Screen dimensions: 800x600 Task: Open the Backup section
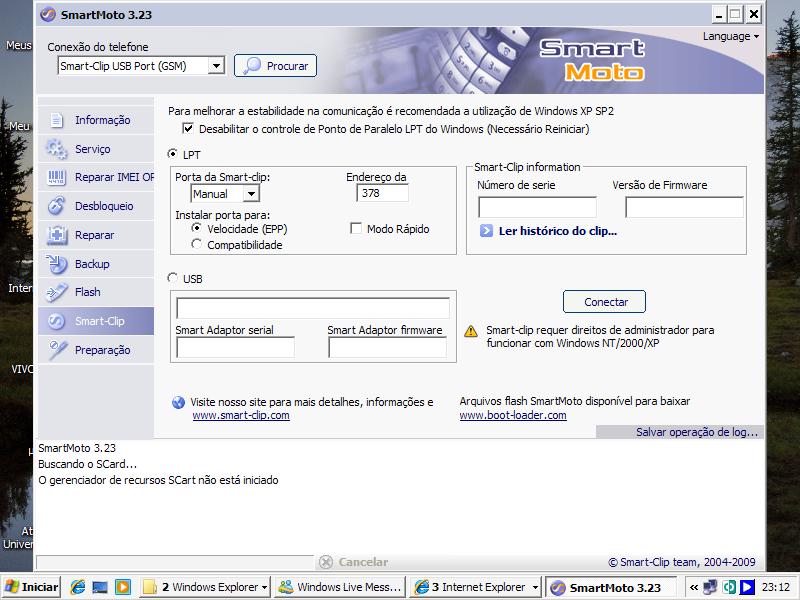[x=96, y=264]
